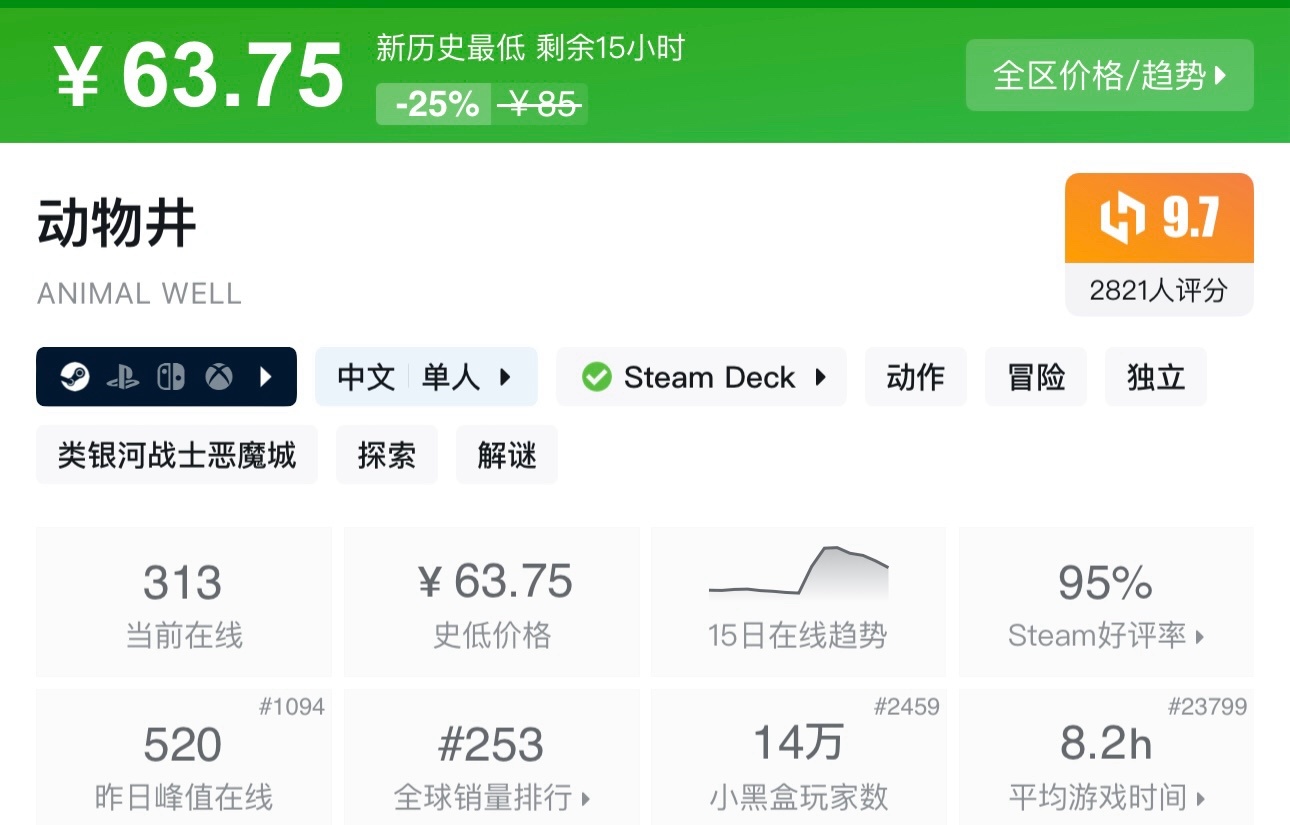Click the green Steam Deck verified checkmark icon
The width and height of the screenshot is (1290, 825).
click(x=597, y=377)
